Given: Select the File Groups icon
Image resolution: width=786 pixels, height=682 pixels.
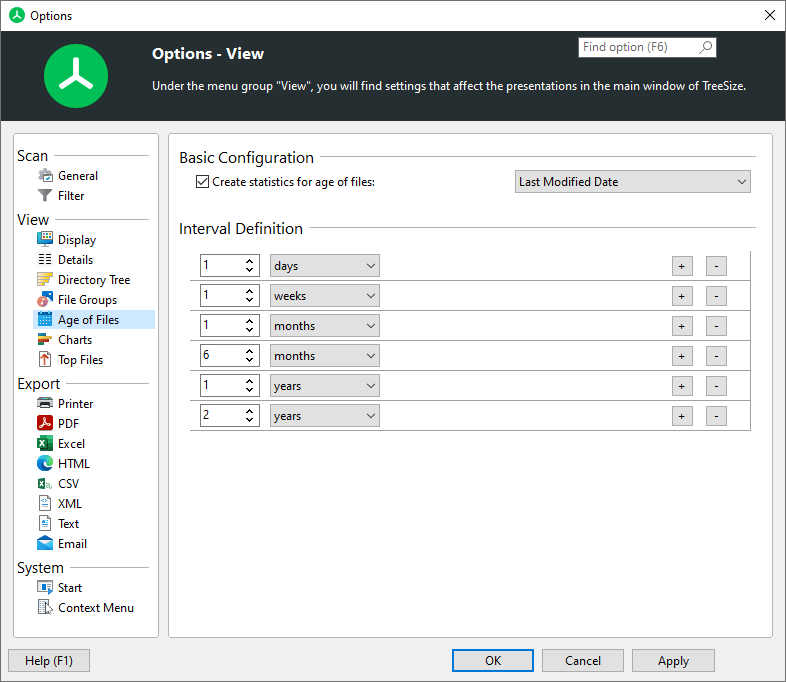Looking at the screenshot, I should coord(45,300).
